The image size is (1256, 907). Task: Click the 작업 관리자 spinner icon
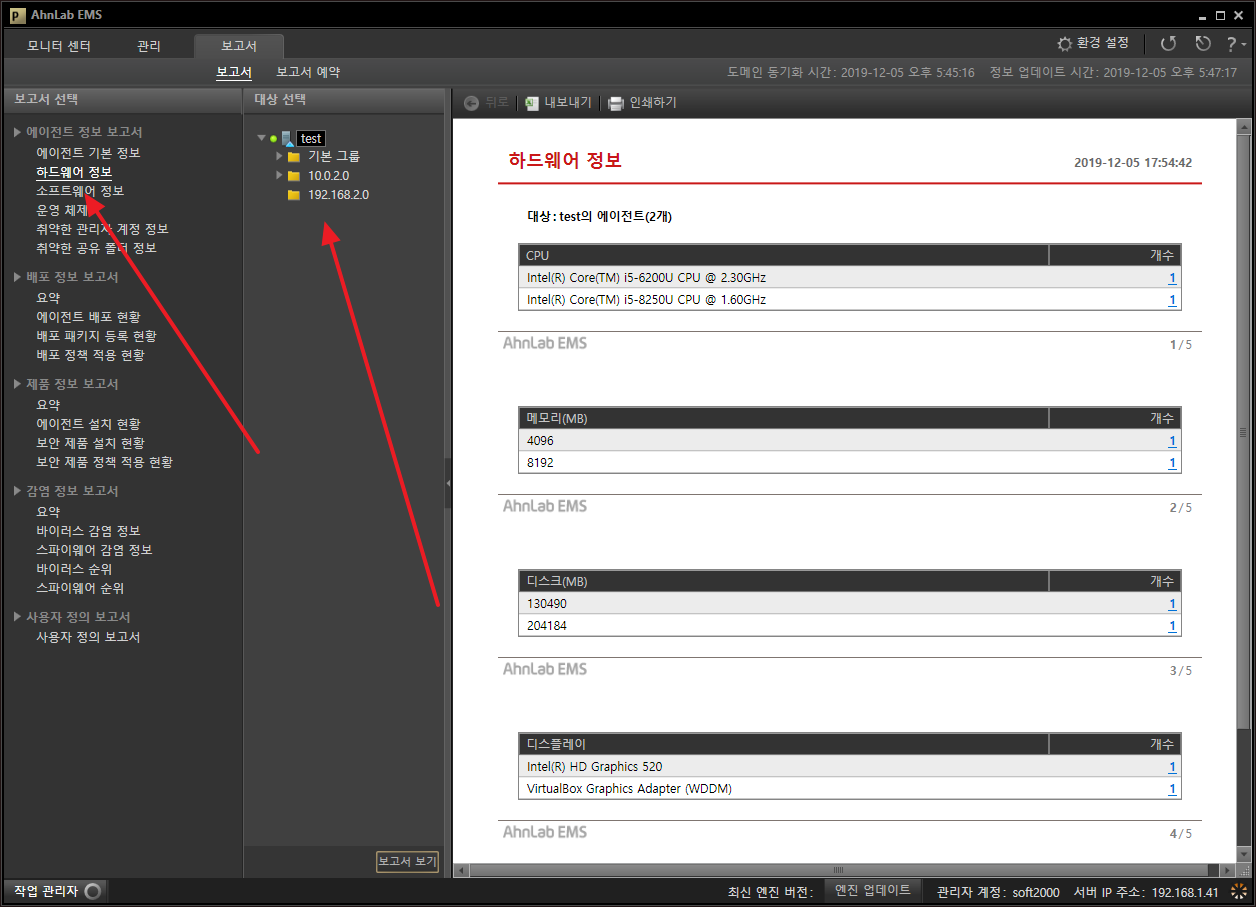click(x=93, y=891)
